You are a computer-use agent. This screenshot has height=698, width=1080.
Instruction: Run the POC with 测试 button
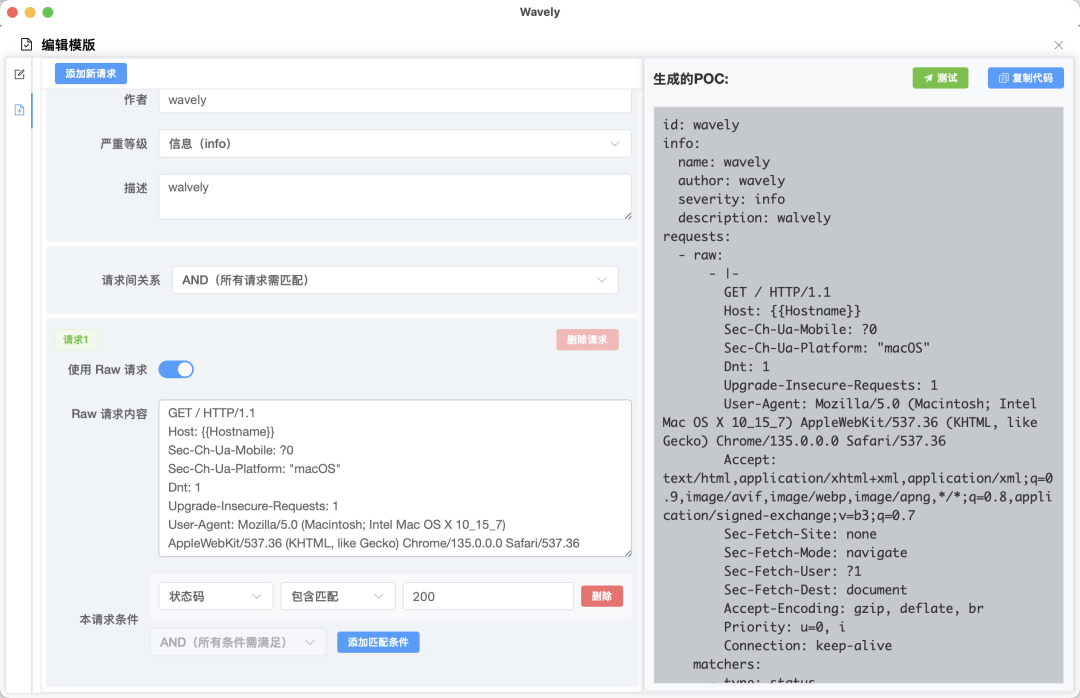[x=940, y=78]
